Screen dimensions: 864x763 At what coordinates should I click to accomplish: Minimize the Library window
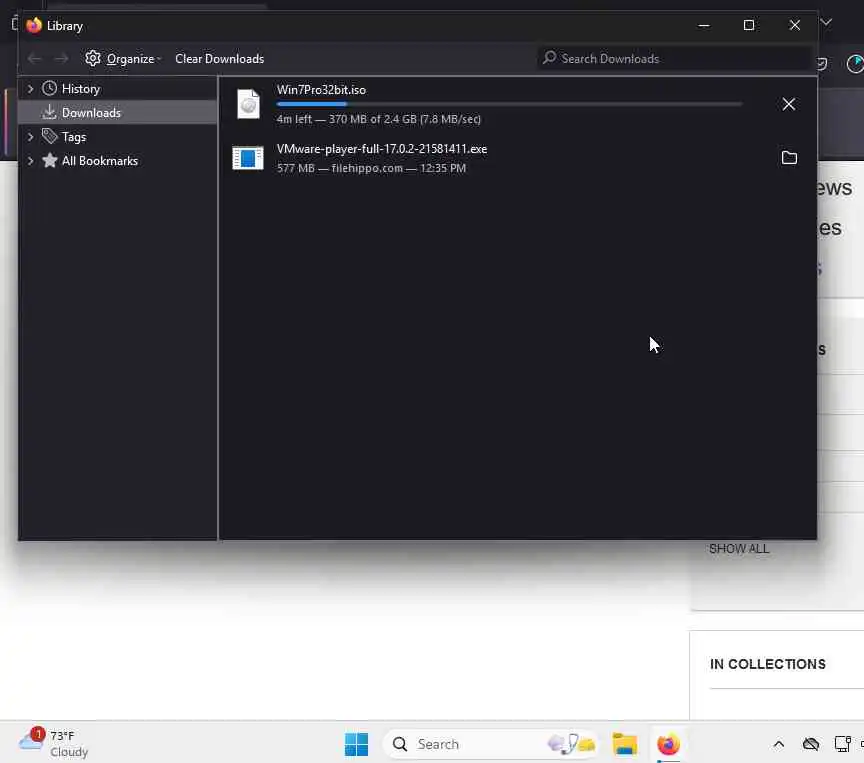704,25
